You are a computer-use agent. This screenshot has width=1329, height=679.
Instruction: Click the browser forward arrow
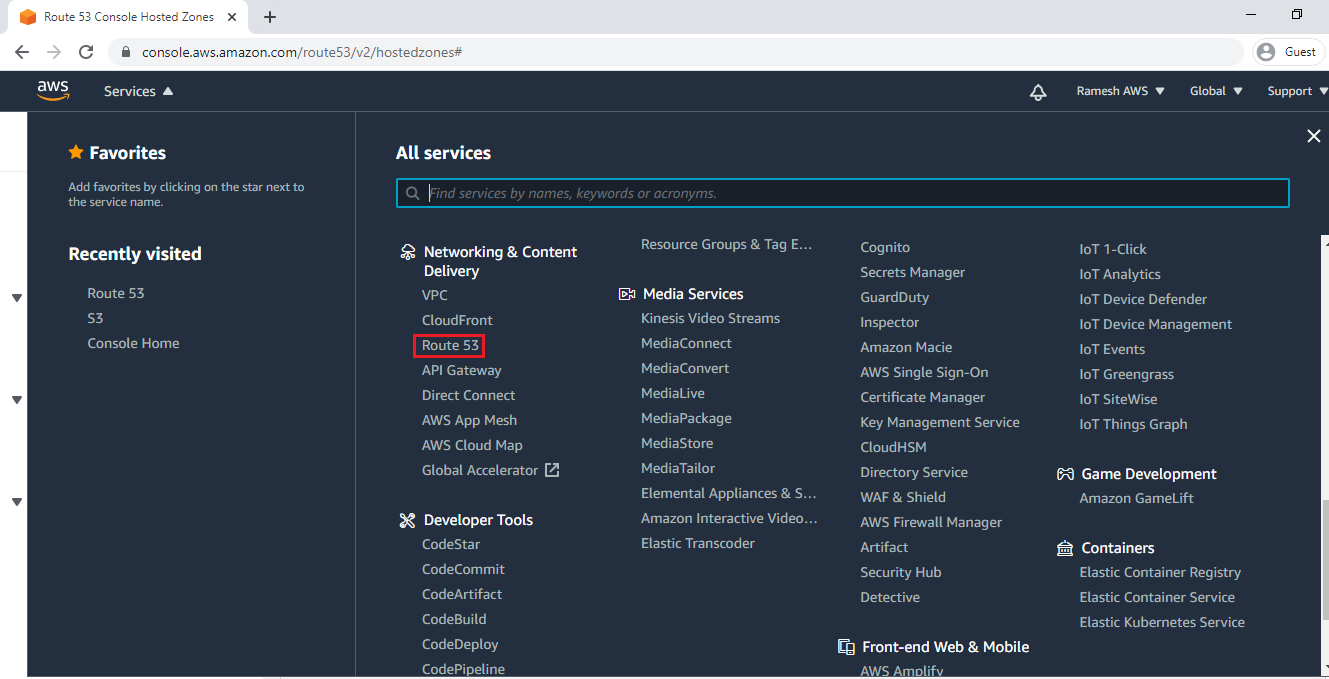tap(54, 52)
